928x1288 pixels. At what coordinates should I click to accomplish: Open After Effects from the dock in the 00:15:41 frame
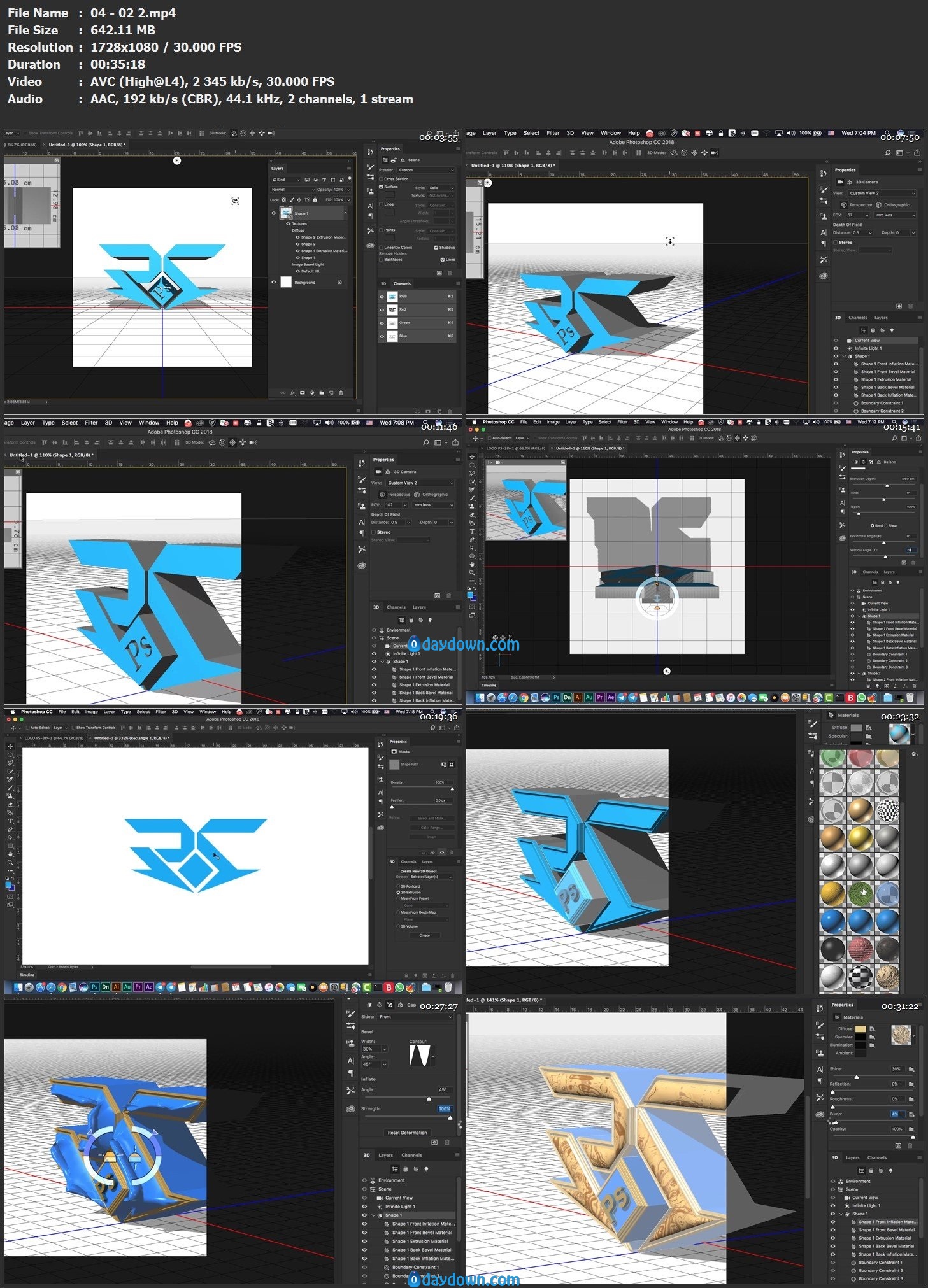pyautogui.click(x=611, y=697)
